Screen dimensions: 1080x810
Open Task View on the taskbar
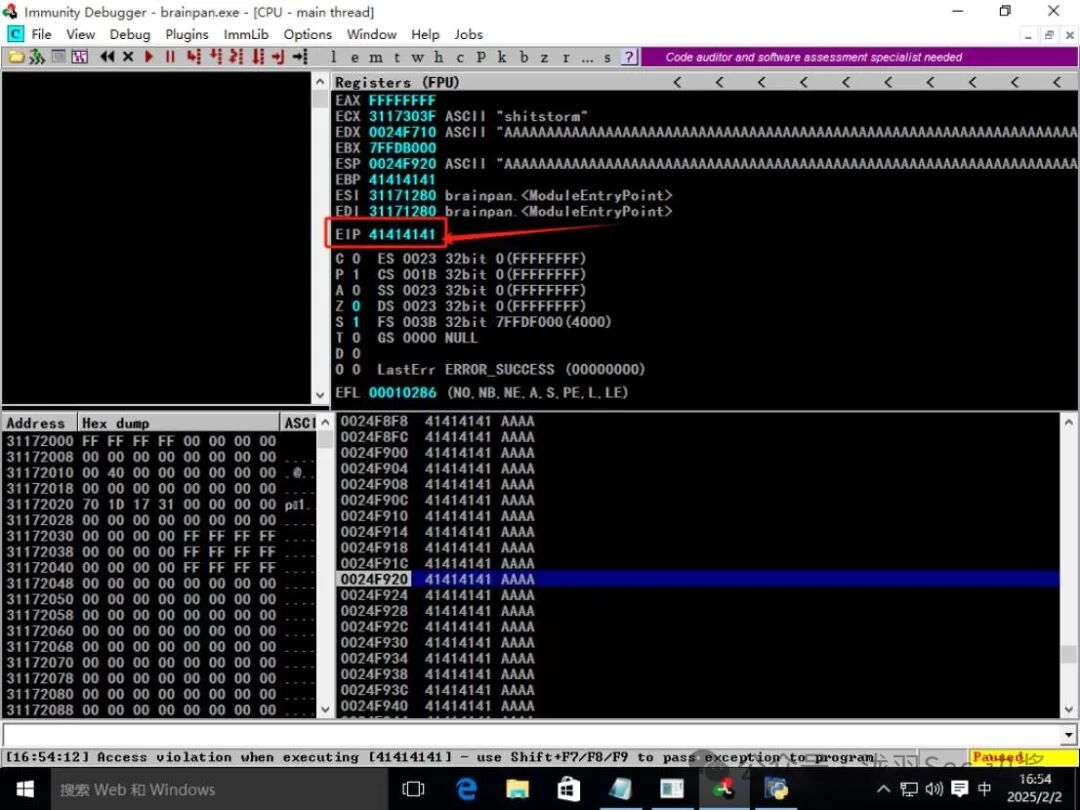[413, 789]
